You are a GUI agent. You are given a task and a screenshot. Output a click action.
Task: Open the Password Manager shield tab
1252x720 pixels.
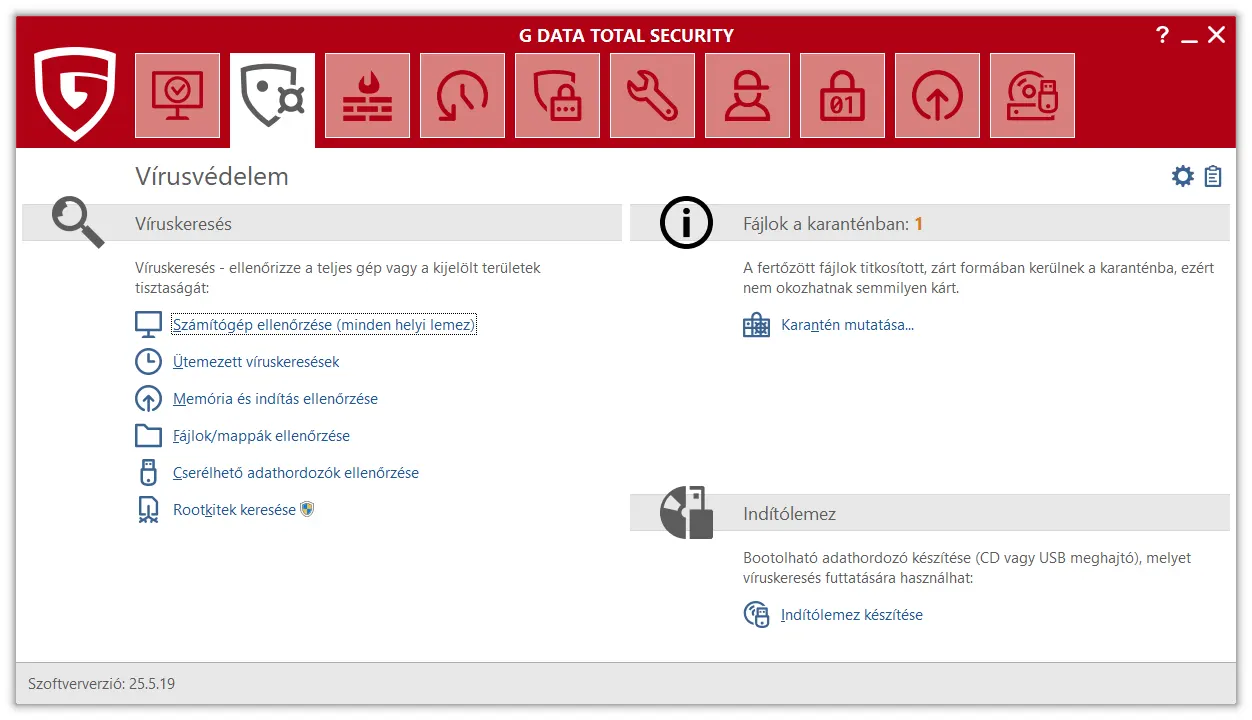click(x=557, y=96)
